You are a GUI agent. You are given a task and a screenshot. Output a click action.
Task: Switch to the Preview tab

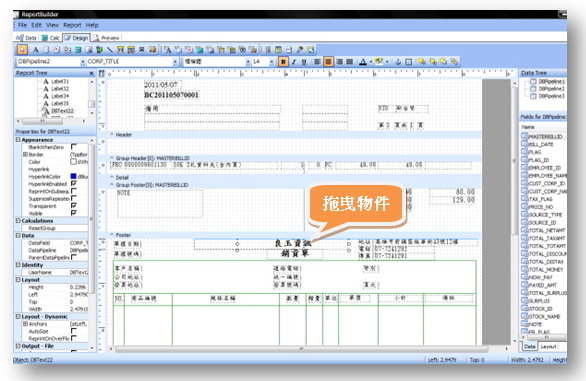tap(107, 38)
